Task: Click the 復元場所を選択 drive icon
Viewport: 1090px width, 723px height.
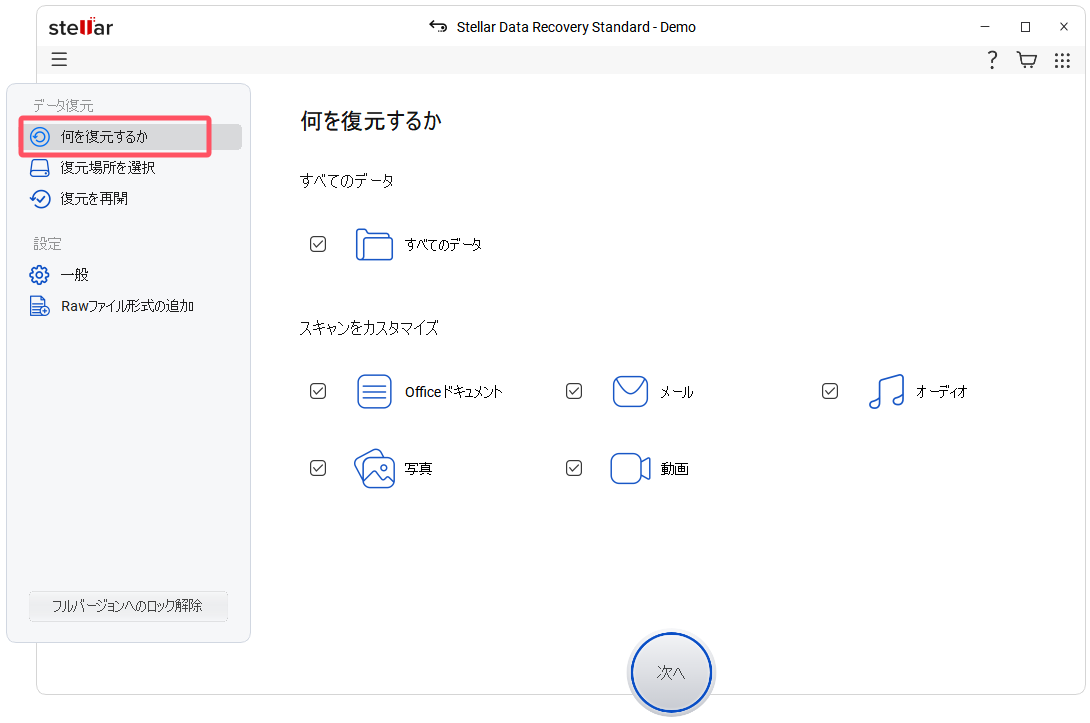Action: [x=40, y=167]
